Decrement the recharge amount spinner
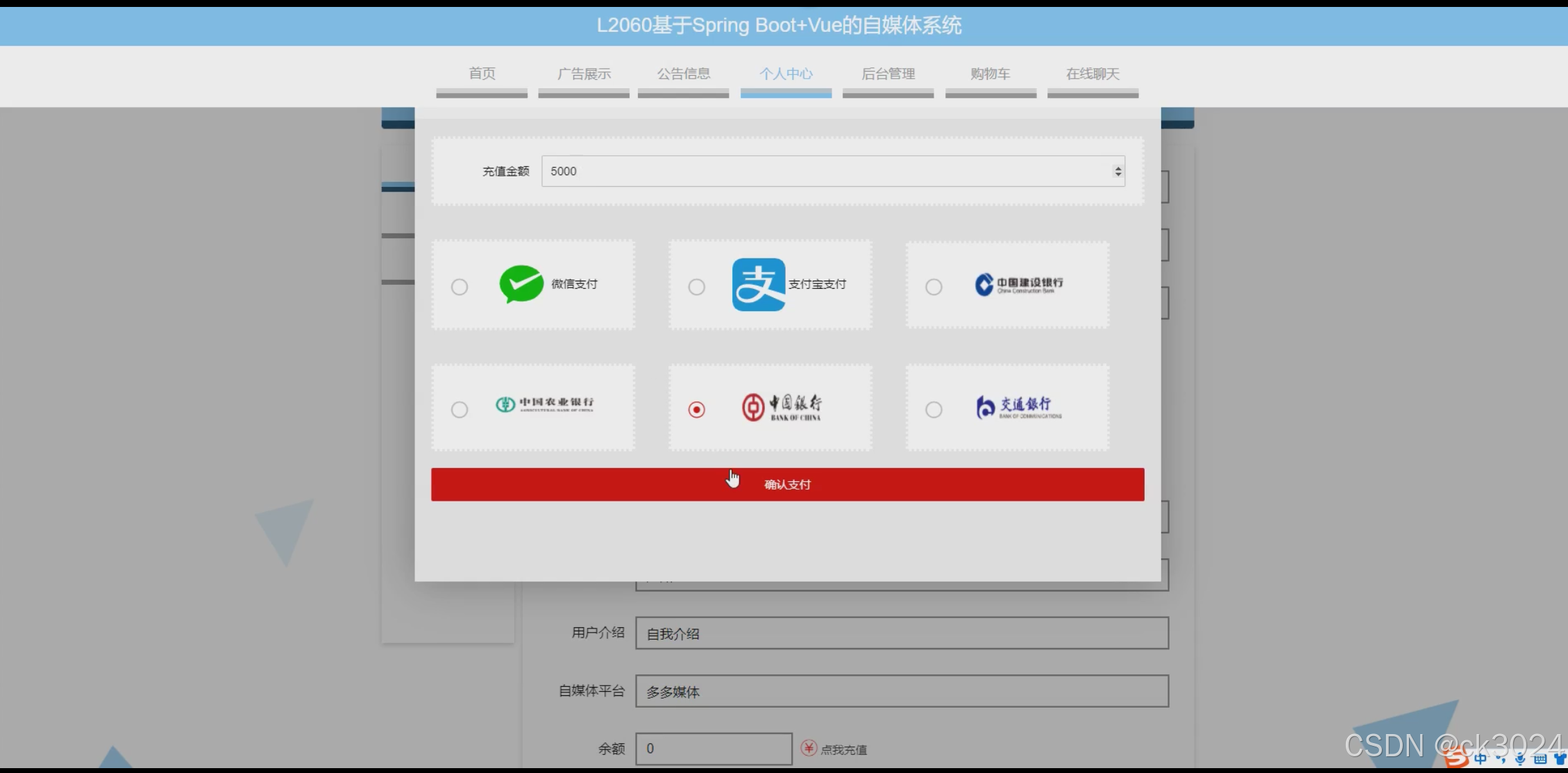 [x=1118, y=175]
